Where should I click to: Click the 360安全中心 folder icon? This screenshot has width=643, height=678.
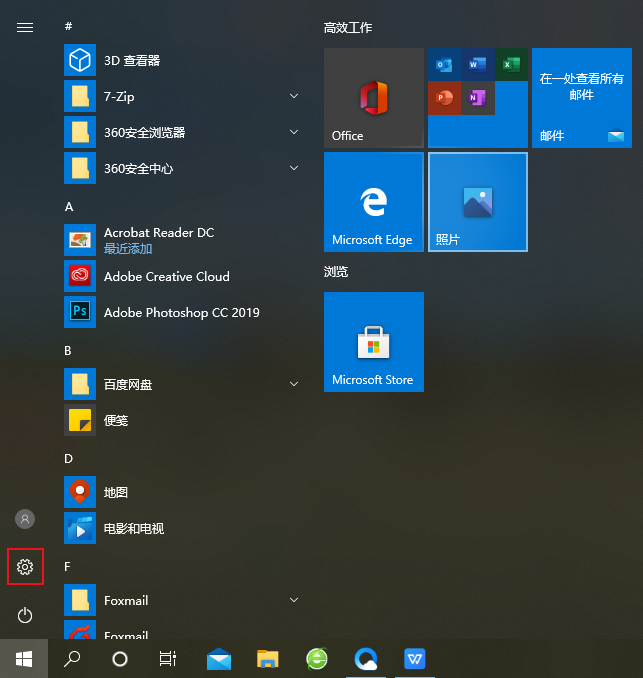pos(80,168)
